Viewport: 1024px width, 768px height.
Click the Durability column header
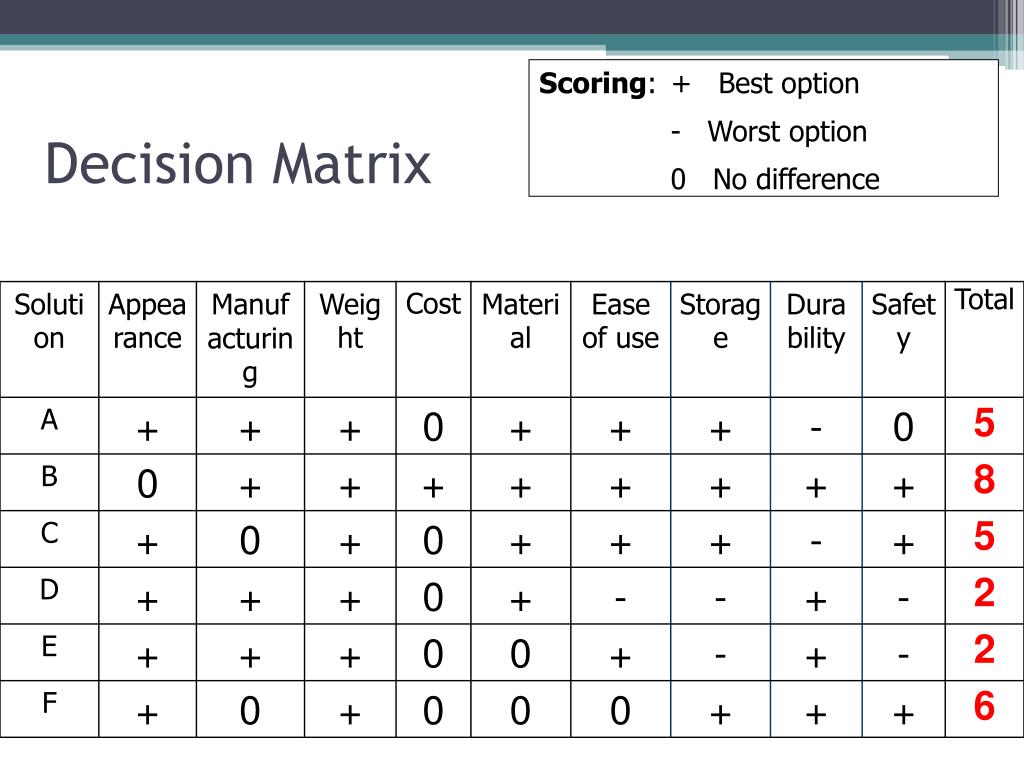tap(816, 340)
